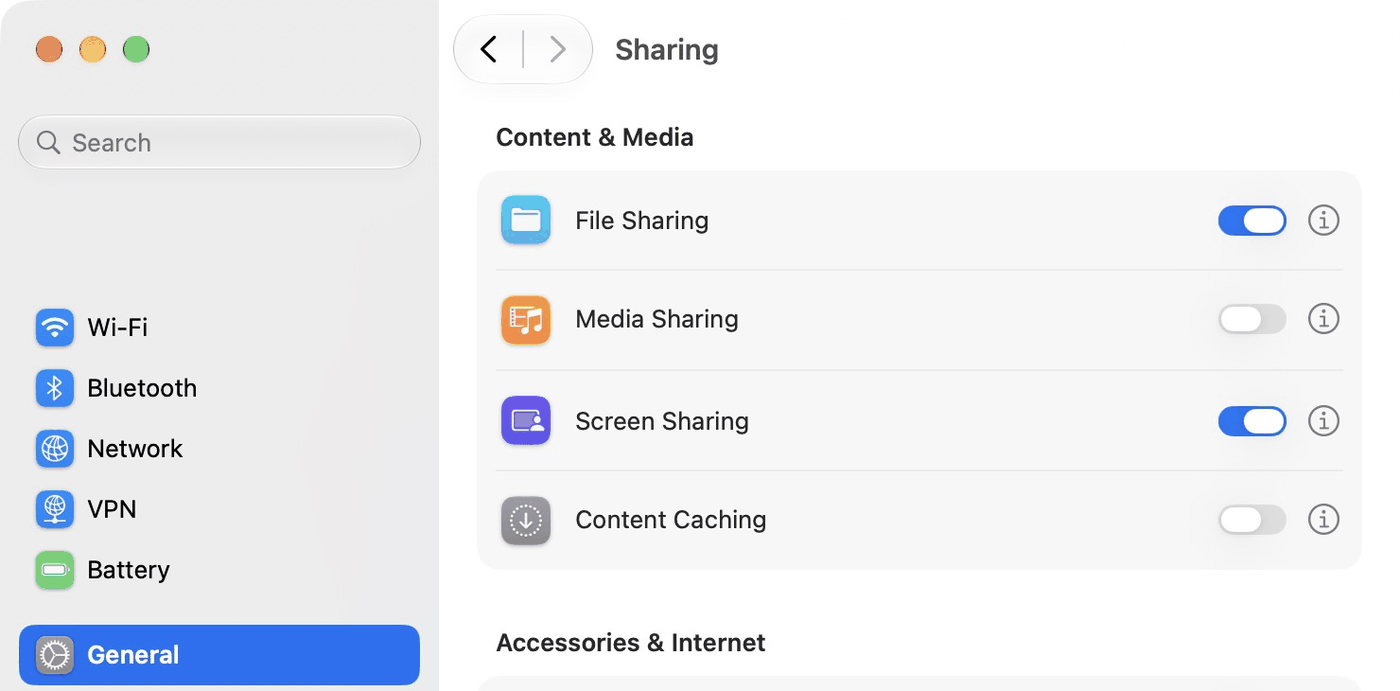Click the search magnifying glass icon
This screenshot has height=691, width=1400.
point(48,142)
